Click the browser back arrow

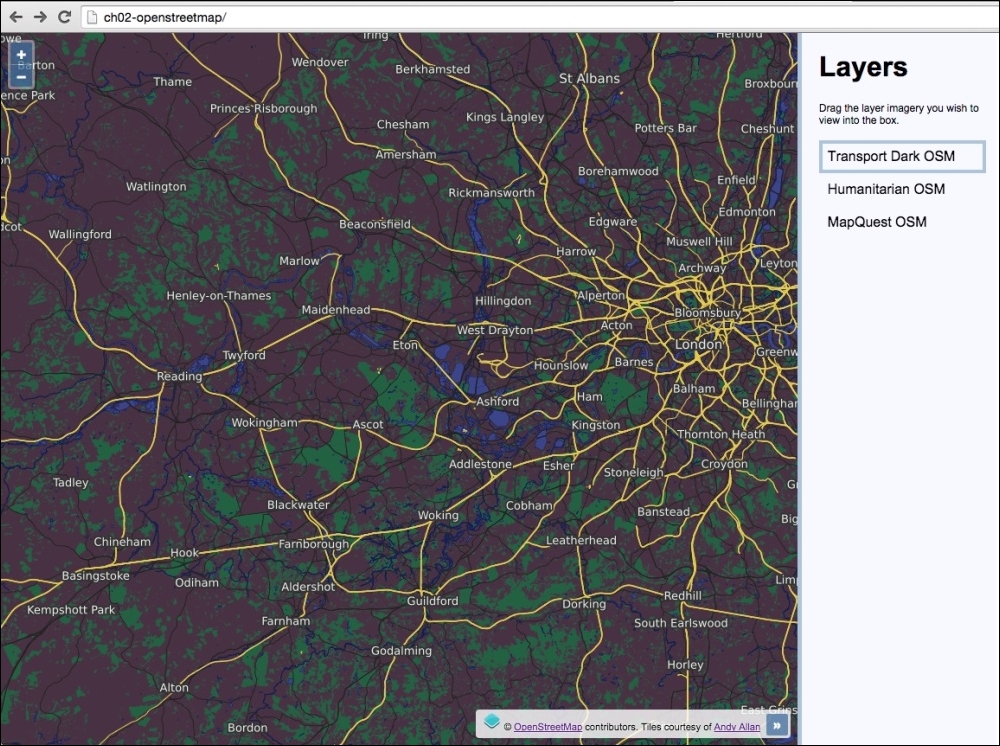[x=15, y=16]
